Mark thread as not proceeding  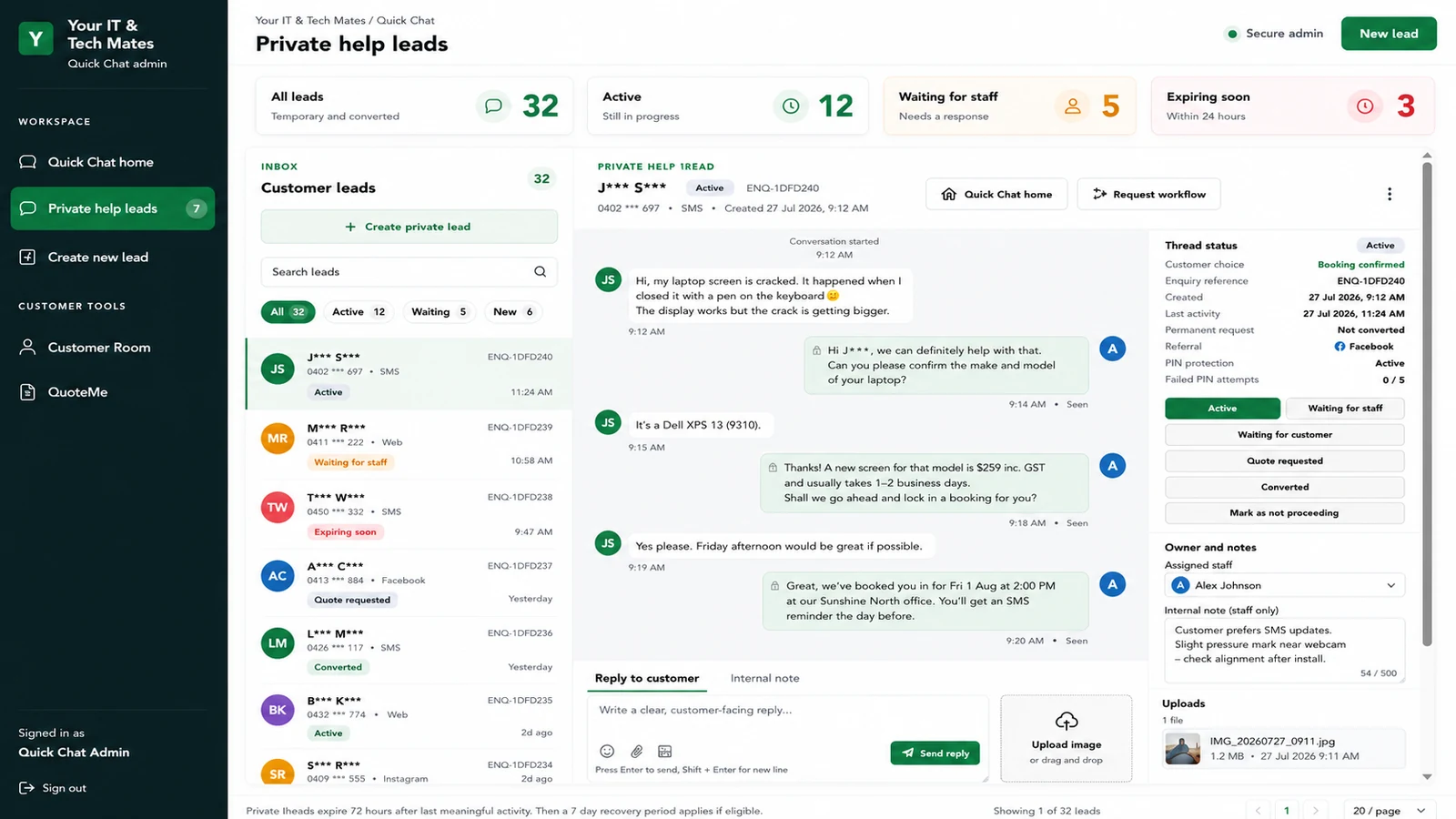[x=1285, y=513]
